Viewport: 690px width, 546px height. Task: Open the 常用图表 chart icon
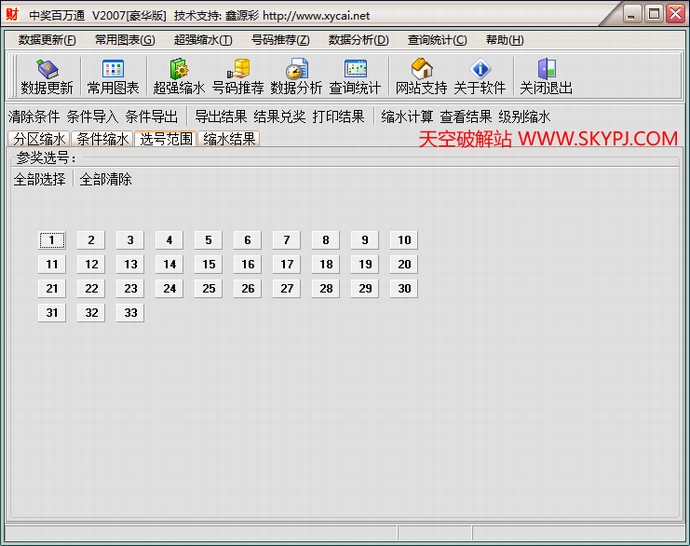click(x=113, y=70)
